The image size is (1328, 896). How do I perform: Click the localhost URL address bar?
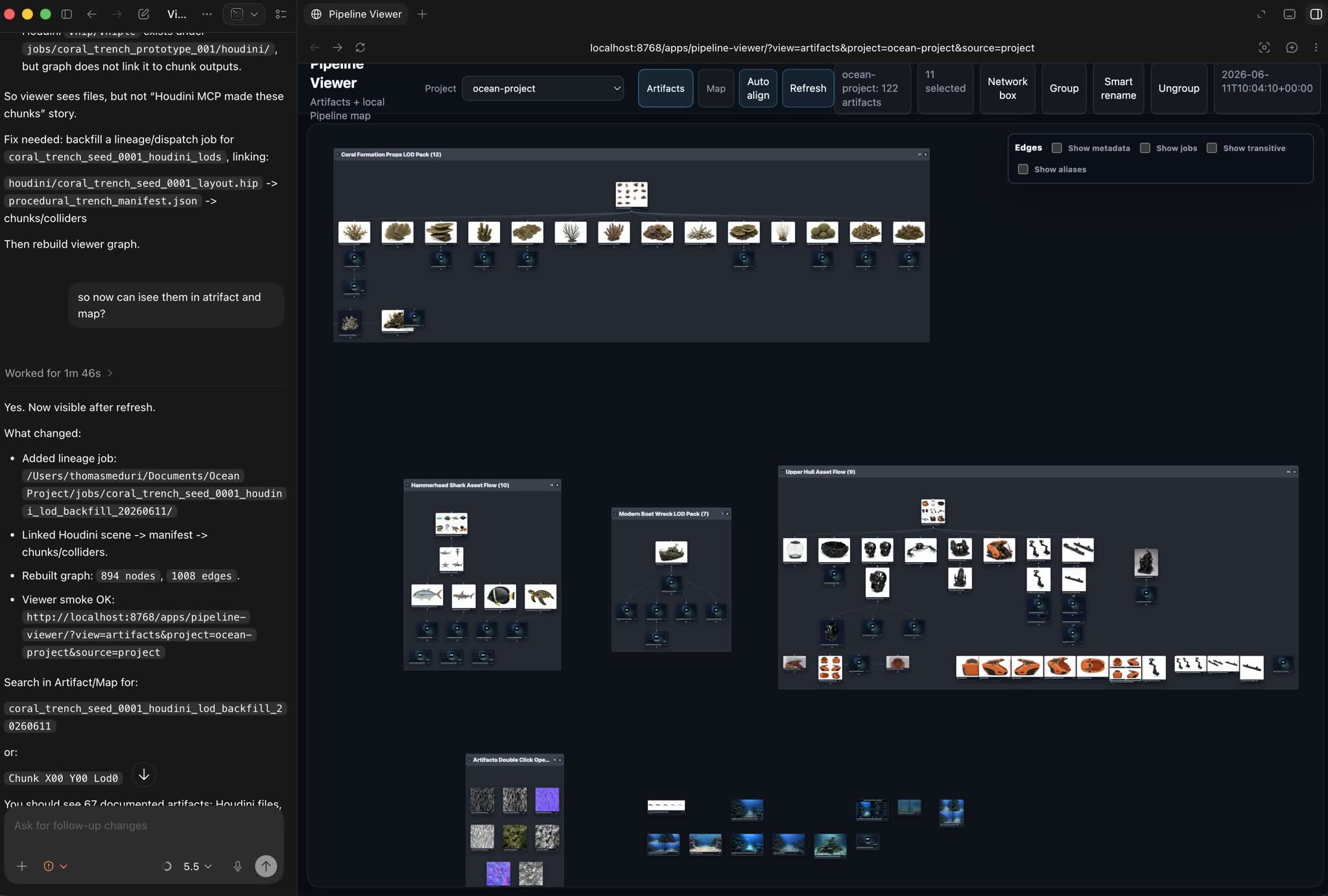coord(812,47)
